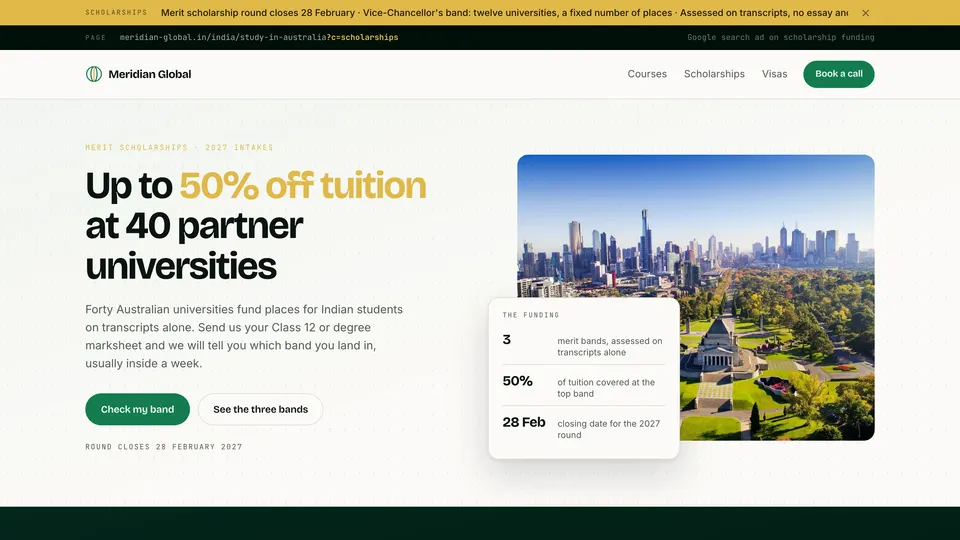Click 'MERIT SCHOLARSHIPS · 2027 INTAKES' eyebrow text
960x540 pixels.
(179, 148)
